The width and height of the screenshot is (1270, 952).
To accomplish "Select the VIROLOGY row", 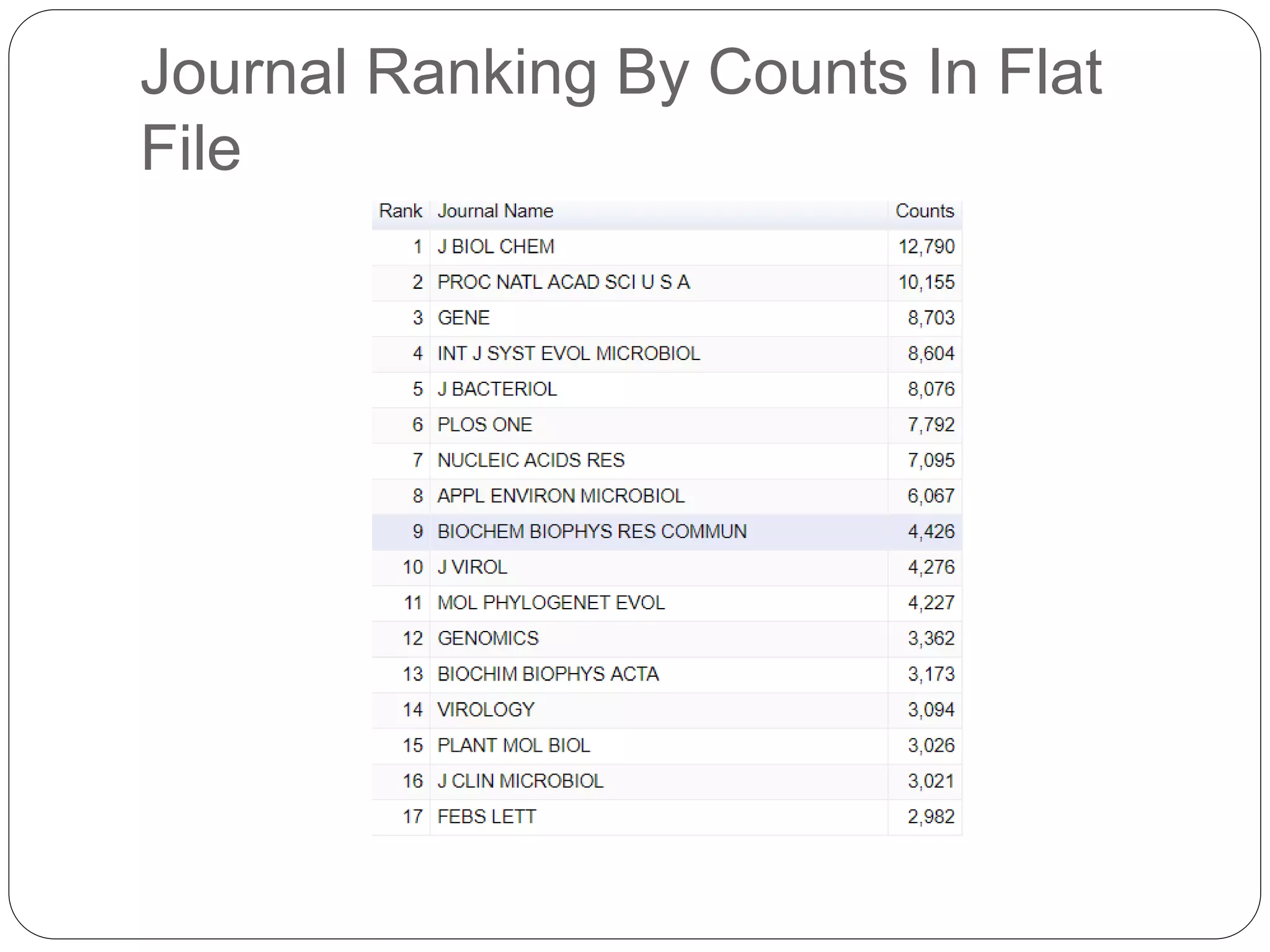I will [x=486, y=710].
